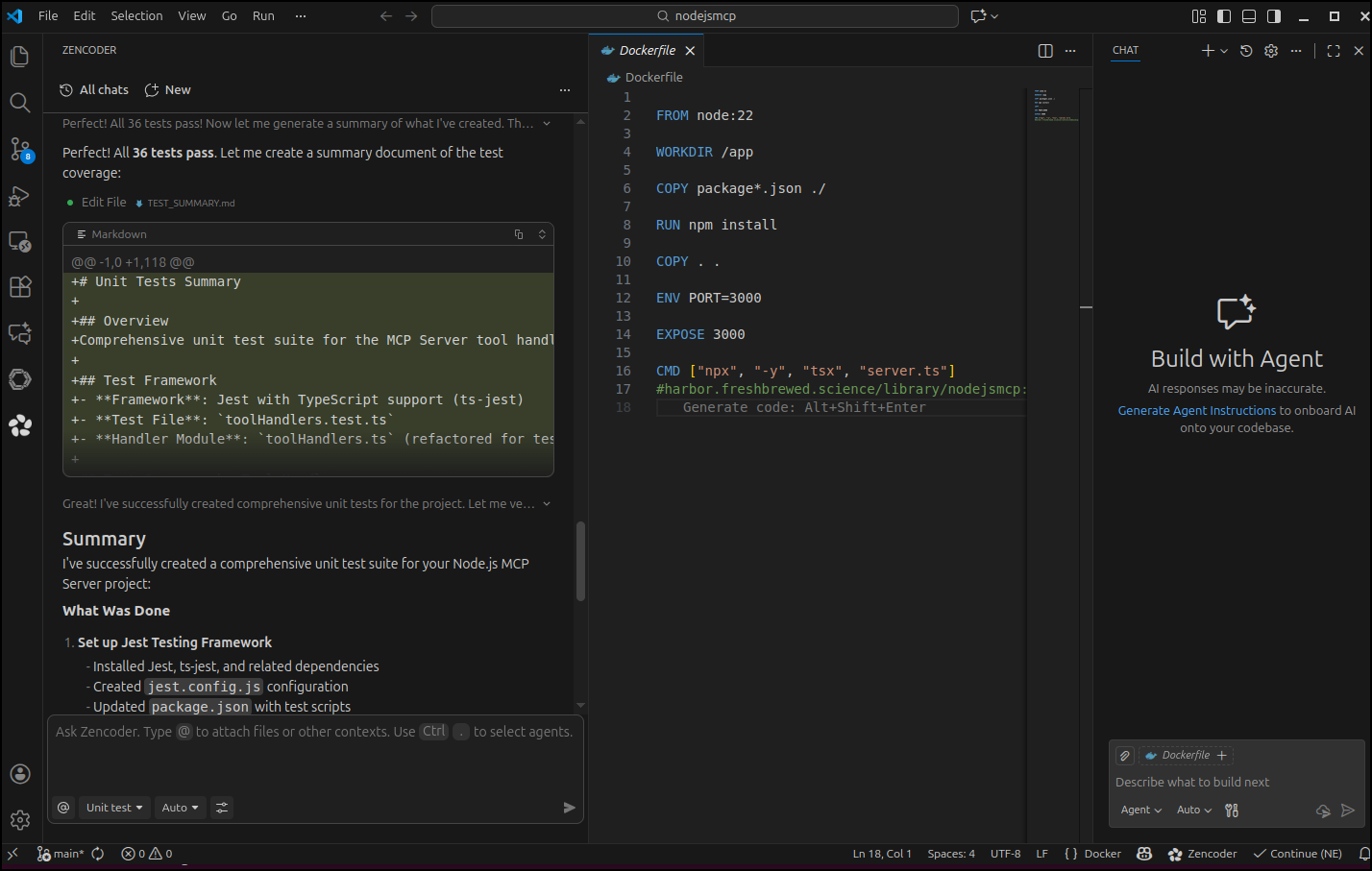
Task: Select the Zencoder icon in the activity bar
Action: tap(19, 425)
